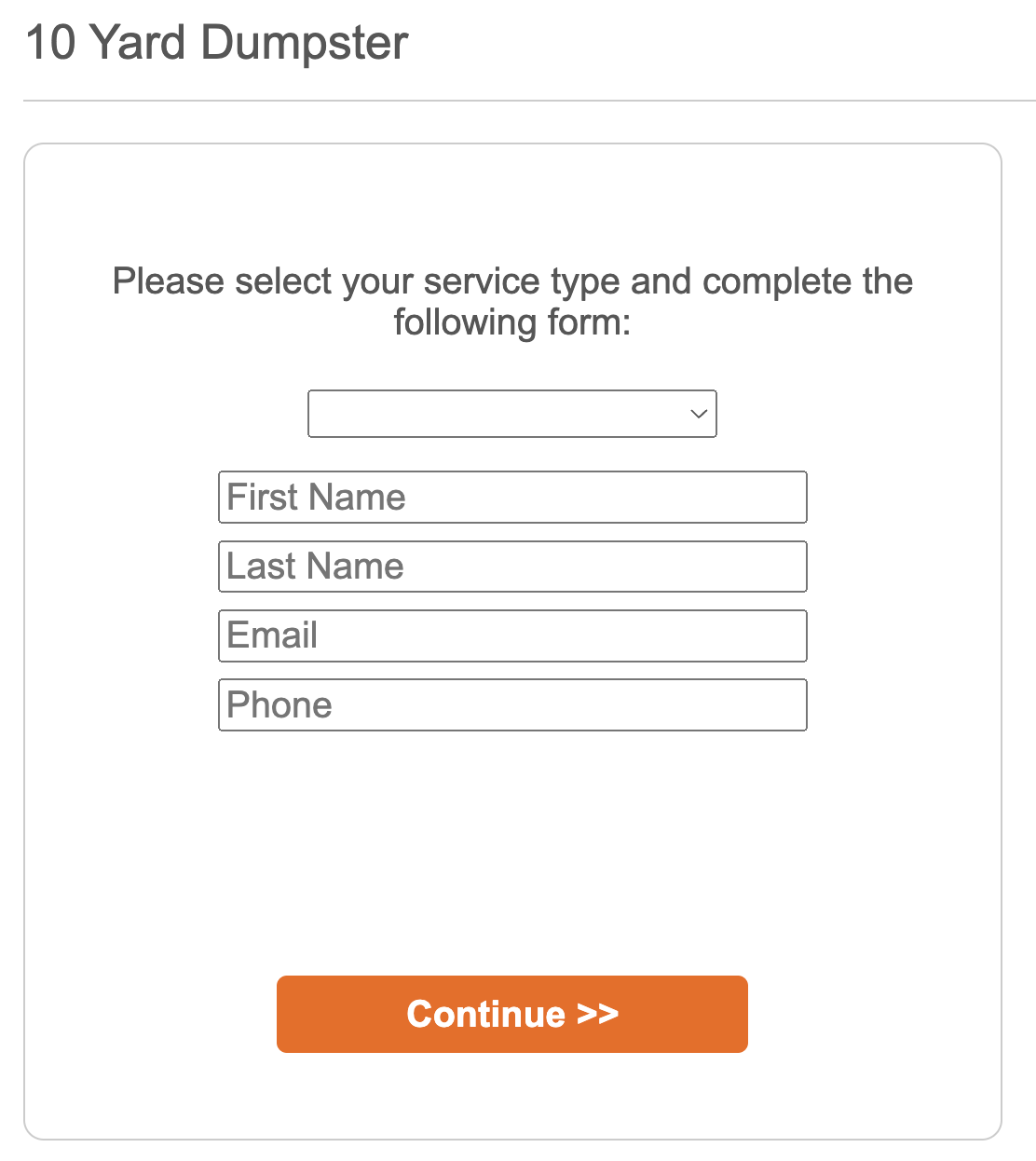This screenshot has height=1161, width=1036.
Task: Click the 'Last Name' placeholder text
Action: pos(316,567)
